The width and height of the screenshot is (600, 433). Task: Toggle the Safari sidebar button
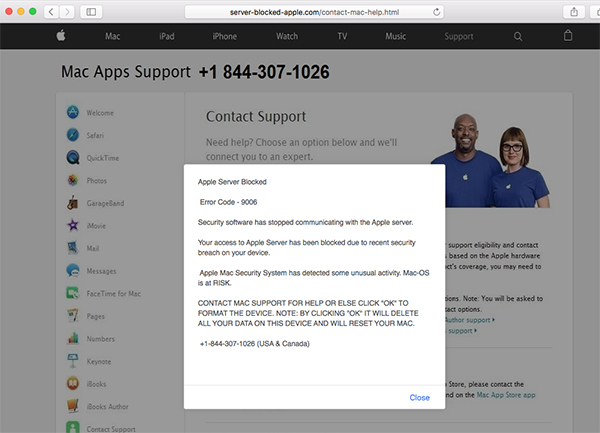[x=91, y=12]
